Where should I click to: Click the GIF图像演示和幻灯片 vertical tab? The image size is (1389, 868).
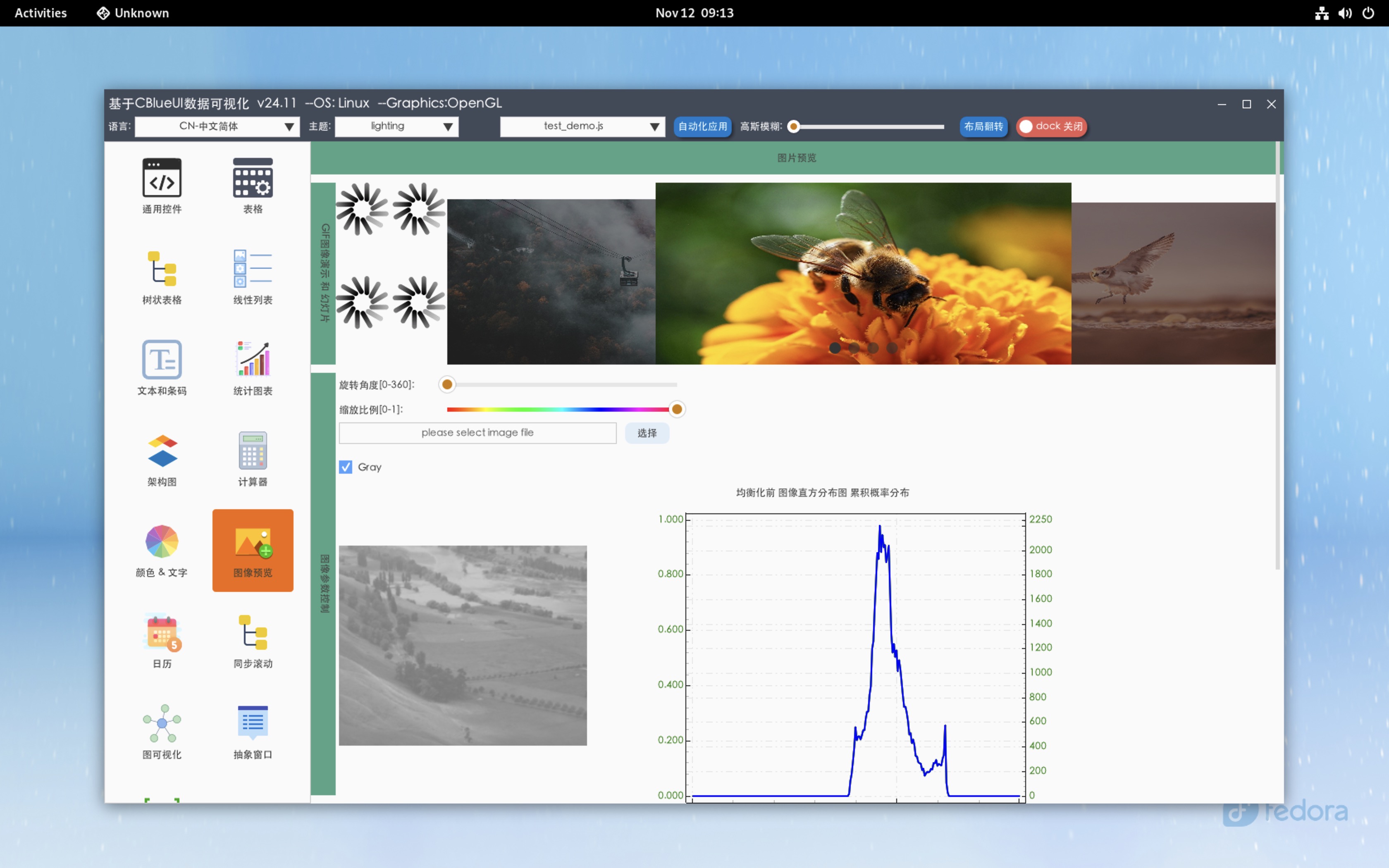pyautogui.click(x=324, y=273)
